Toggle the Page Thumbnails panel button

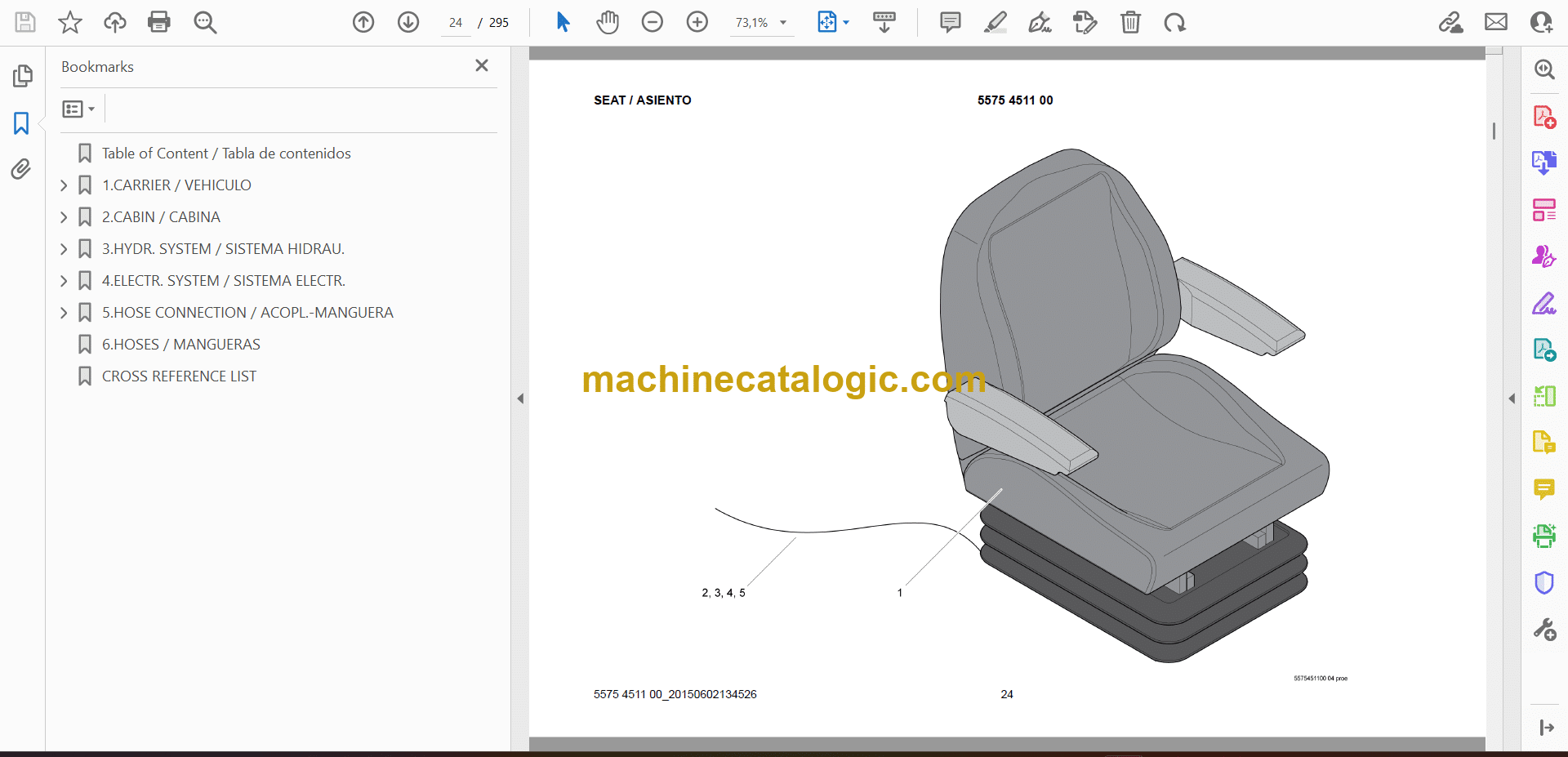point(22,76)
